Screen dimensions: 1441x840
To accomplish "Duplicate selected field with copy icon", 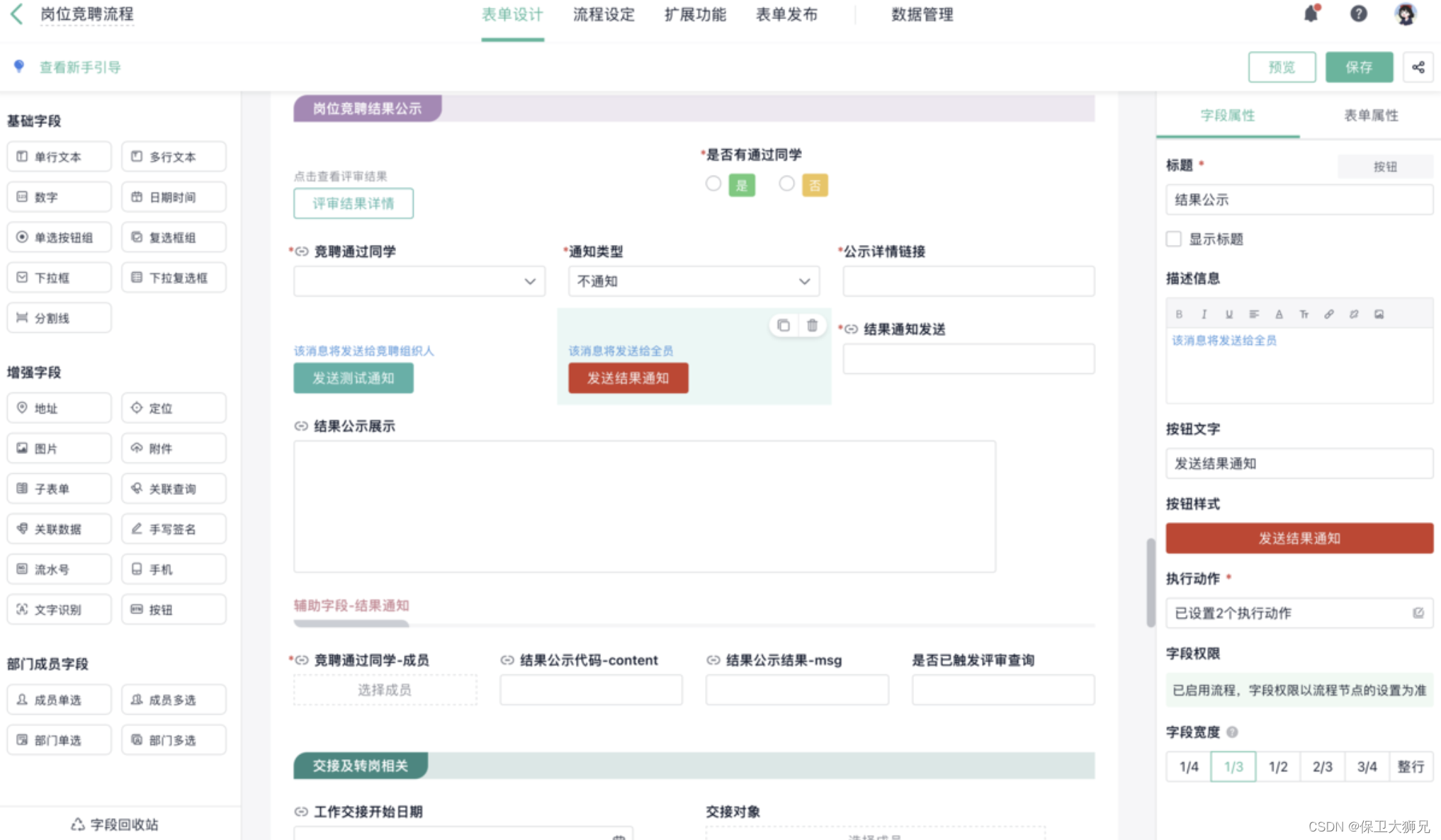I will tap(783, 325).
